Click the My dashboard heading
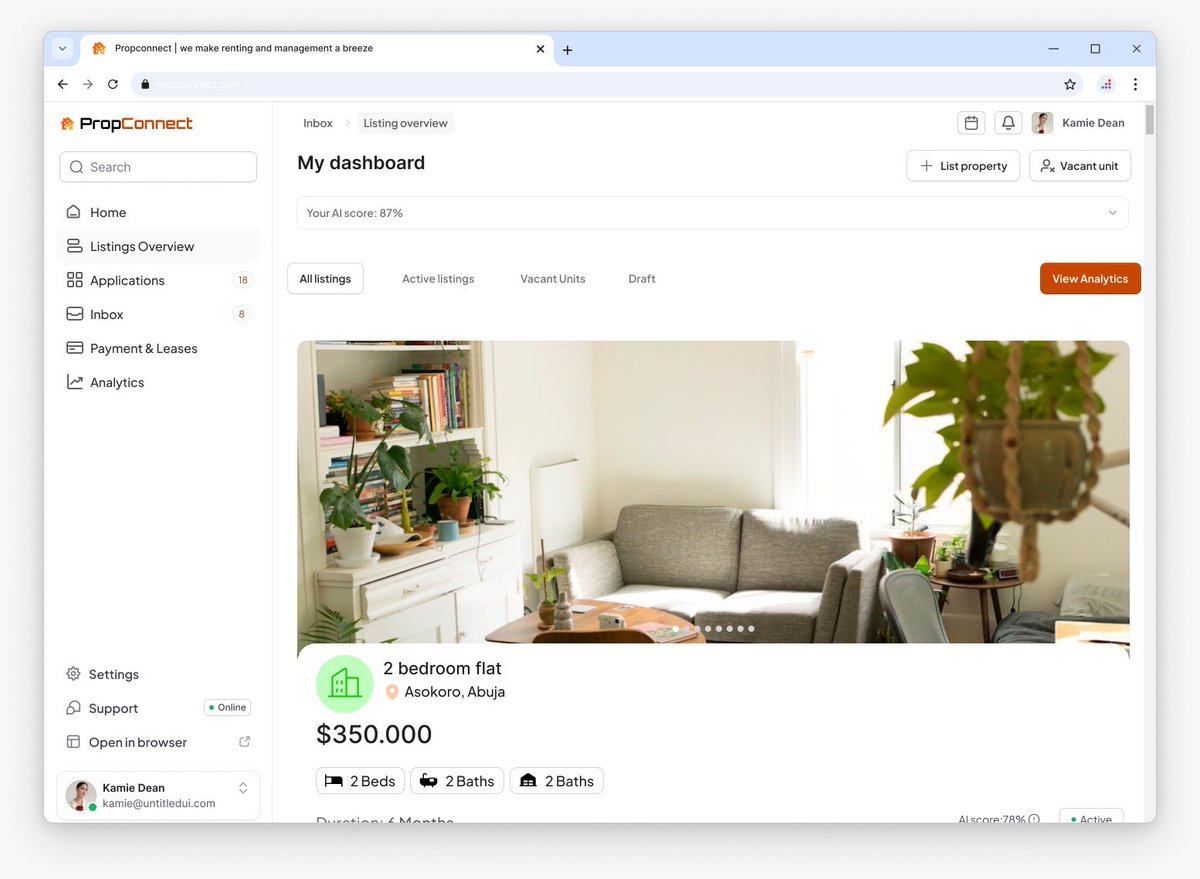The width and height of the screenshot is (1200, 879). point(361,163)
